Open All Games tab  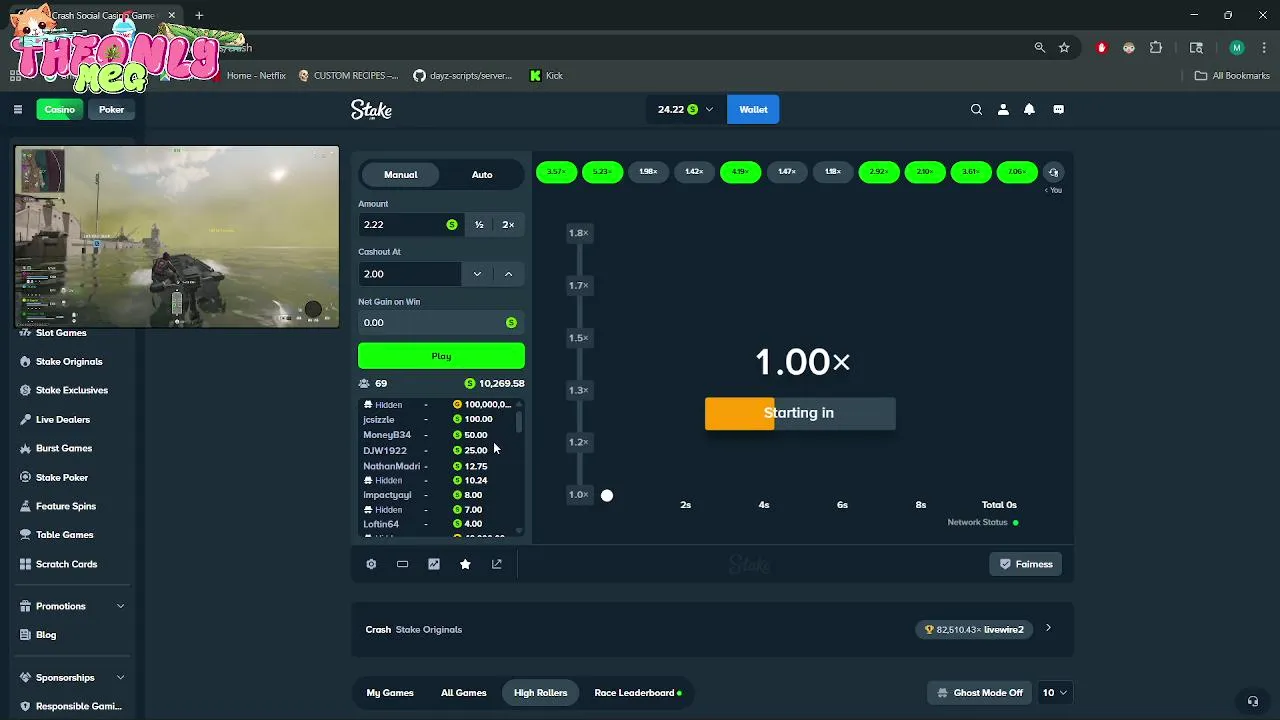(x=464, y=693)
